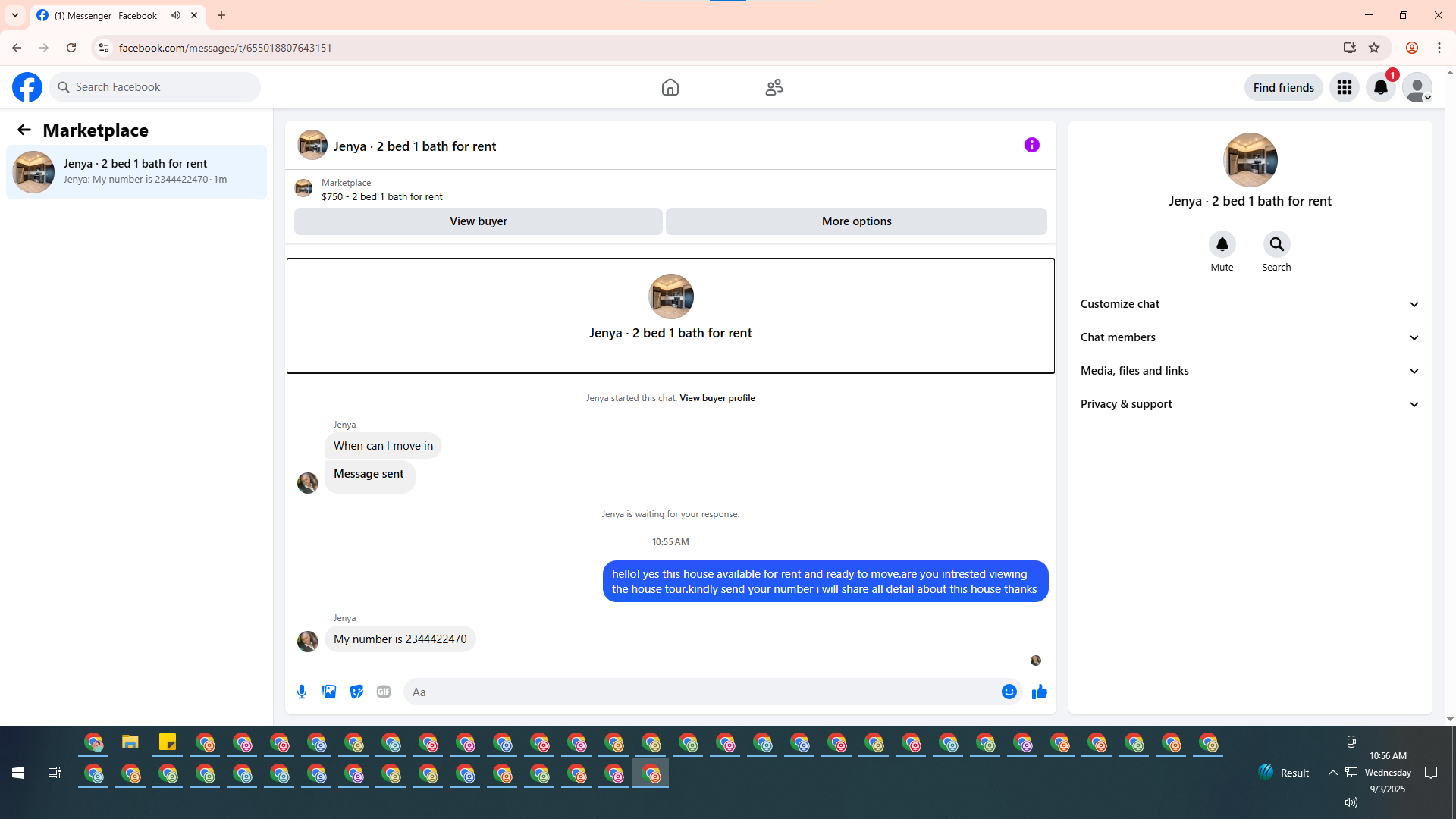Select the Messenger | Facebook tab
The image size is (1456, 819).
[x=106, y=15]
